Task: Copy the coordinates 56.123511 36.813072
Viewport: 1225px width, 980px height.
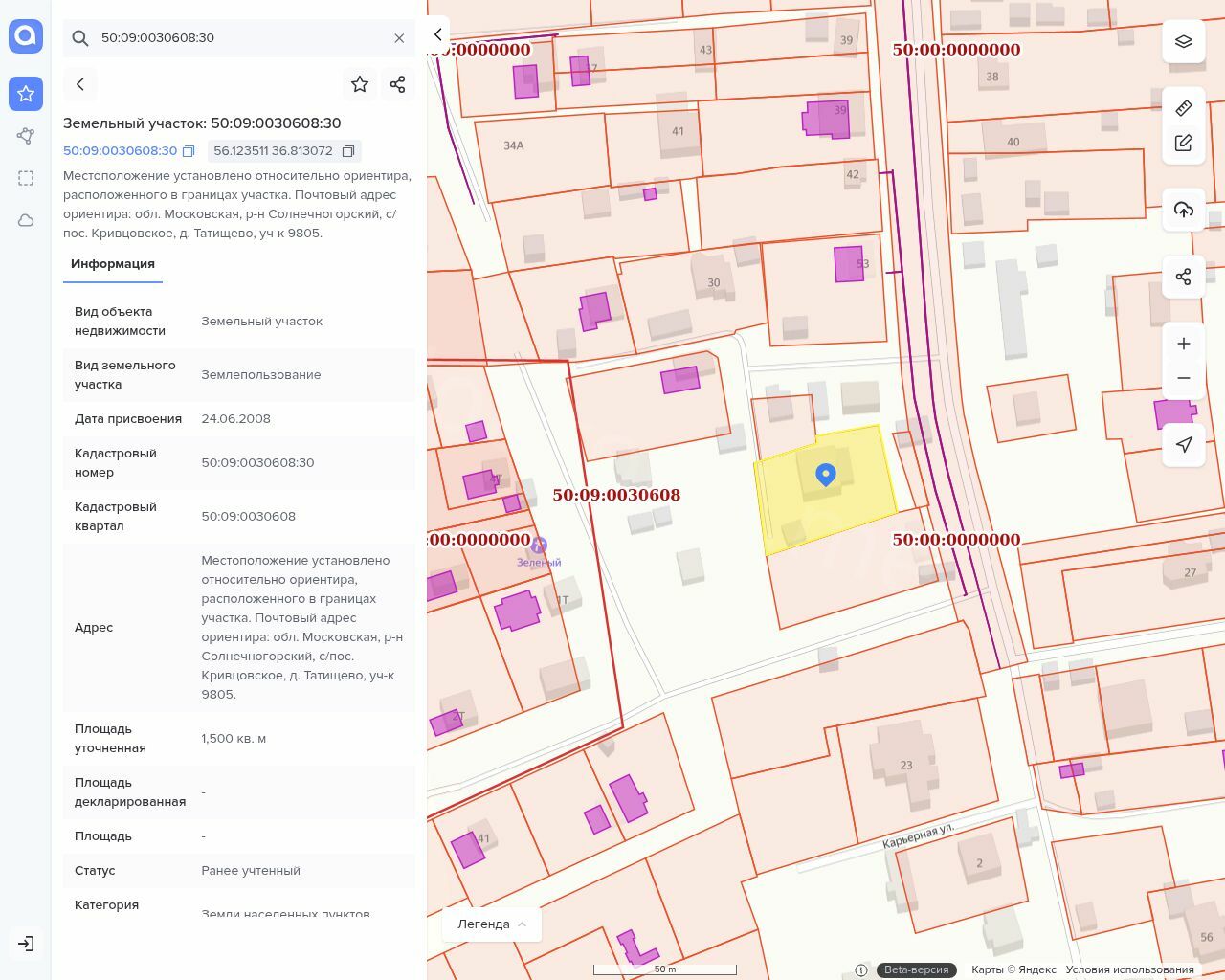Action: tap(348, 151)
